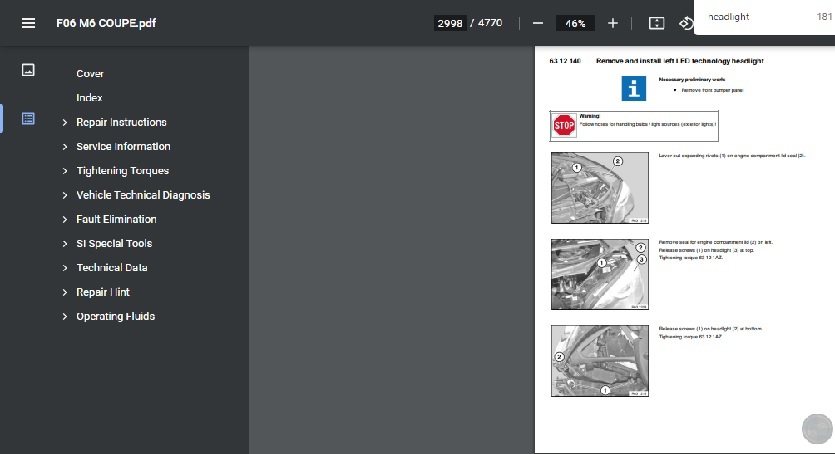Image resolution: width=835 pixels, height=454 pixels.
Task: Open the Index bookmark
Action: (x=89, y=97)
